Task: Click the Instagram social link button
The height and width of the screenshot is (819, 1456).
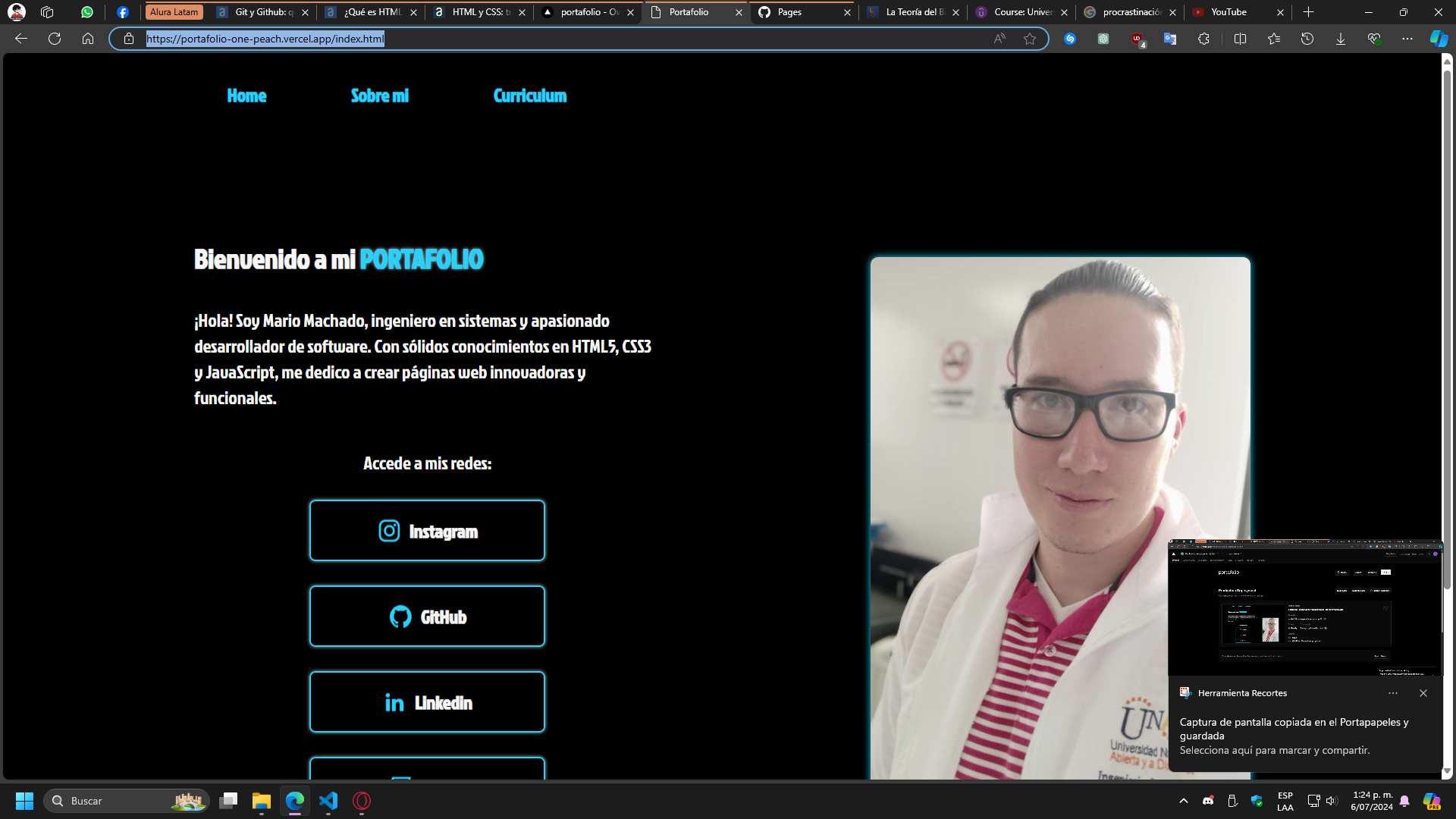Action: click(x=427, y=531)
